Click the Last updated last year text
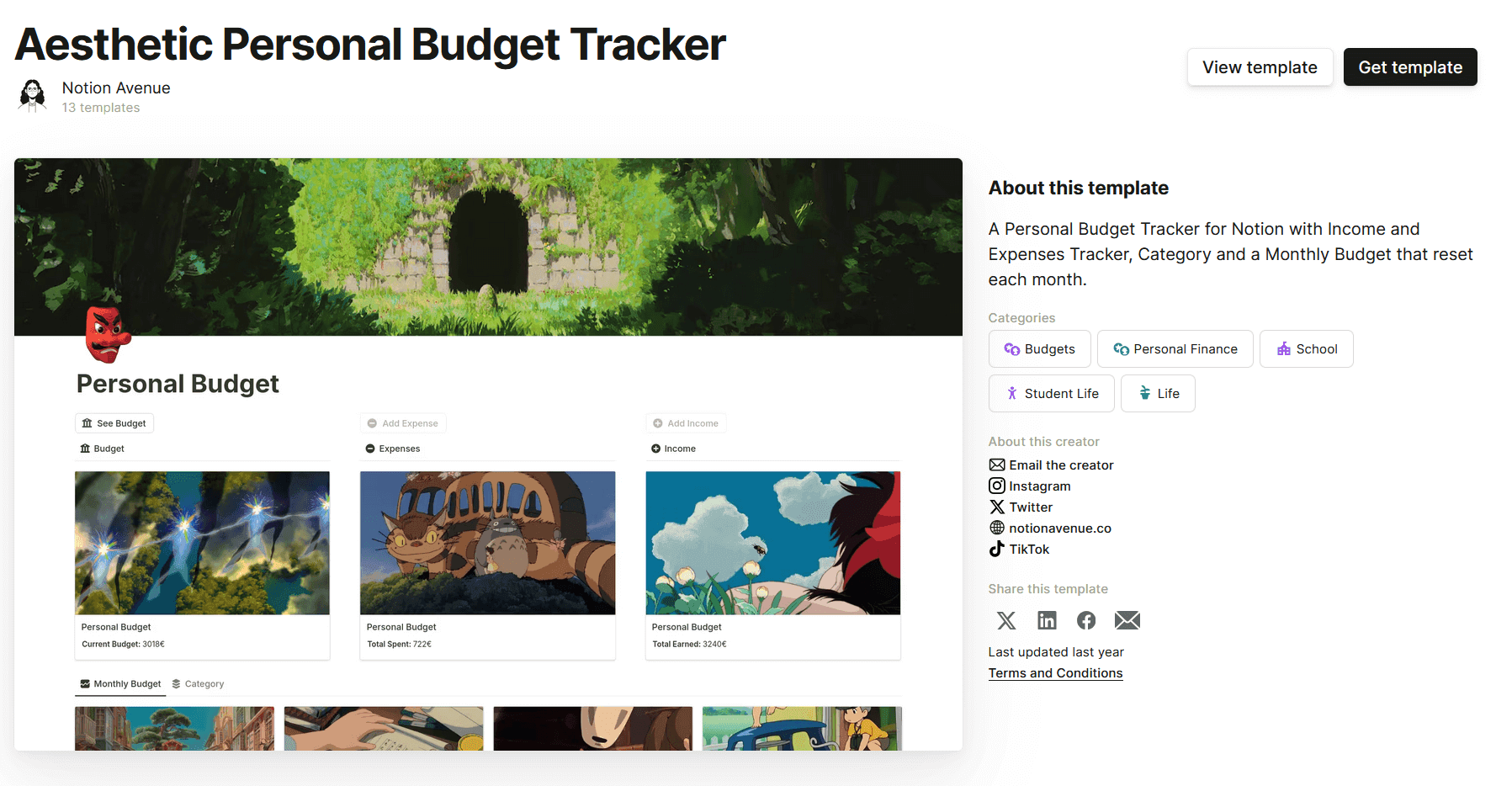1512x786 pixels. [1056, 652]
